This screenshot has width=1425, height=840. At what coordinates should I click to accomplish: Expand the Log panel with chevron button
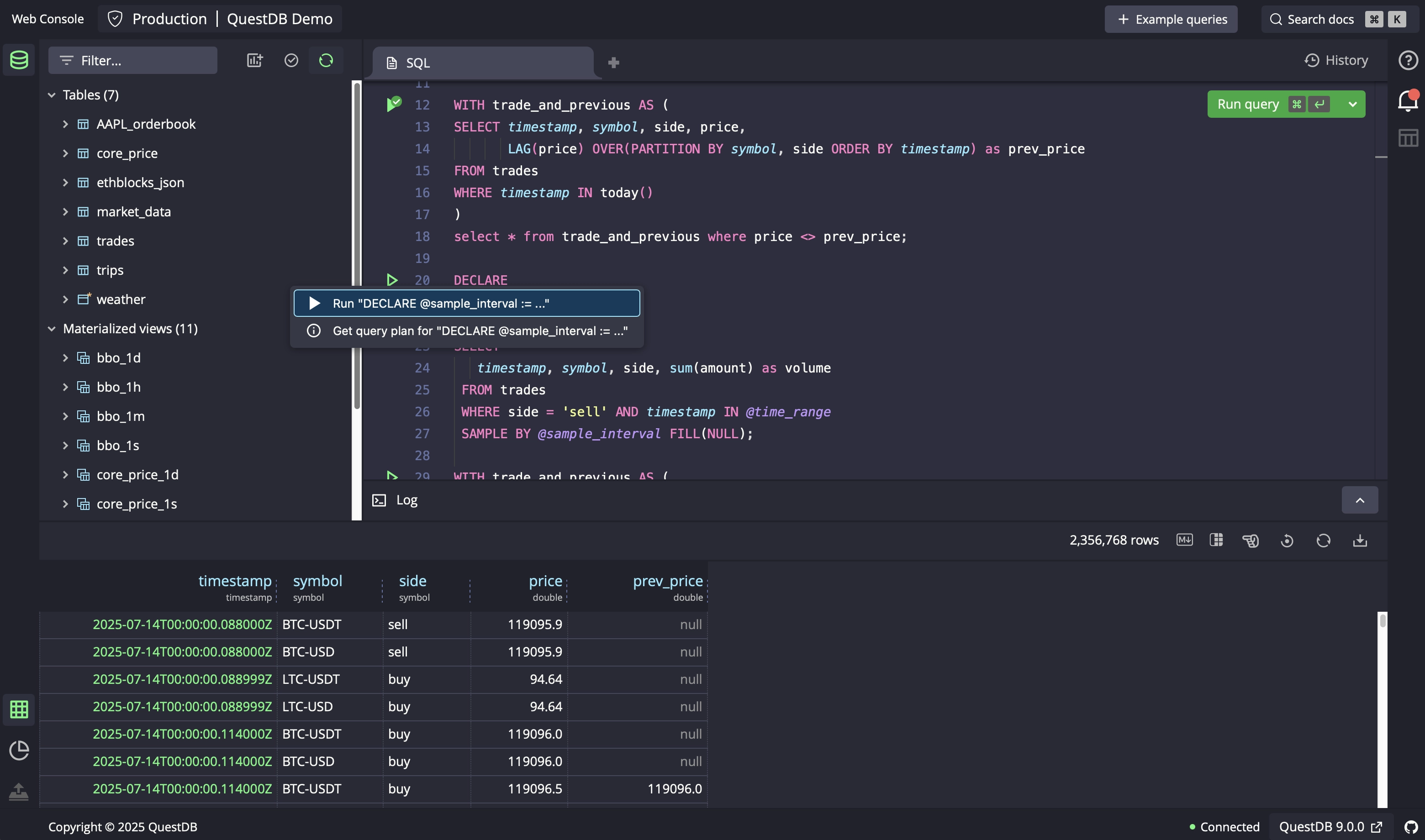[x=1359, y=500]
